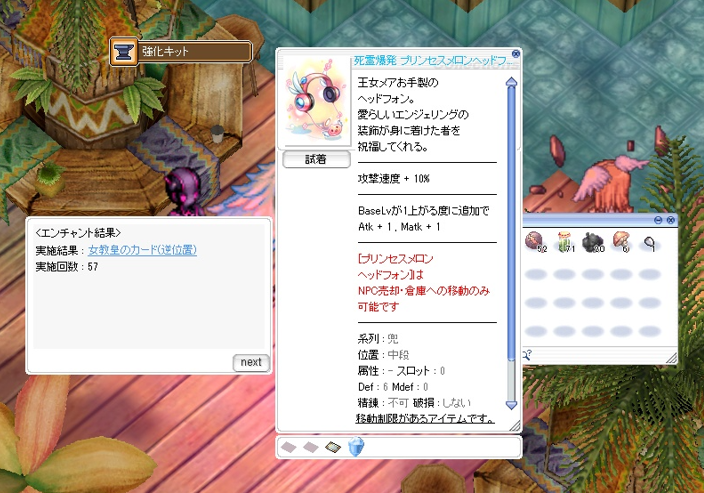704x493 pixels.
Task: Click the underlined 移動制限があるアイテムです text
Action: (425, 418)
